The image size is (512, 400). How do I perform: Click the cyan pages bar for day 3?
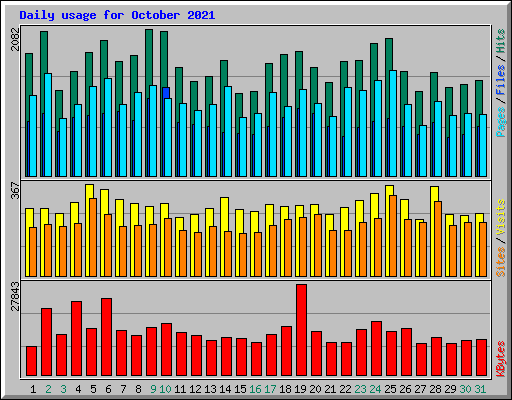click(x=63, y=147)
